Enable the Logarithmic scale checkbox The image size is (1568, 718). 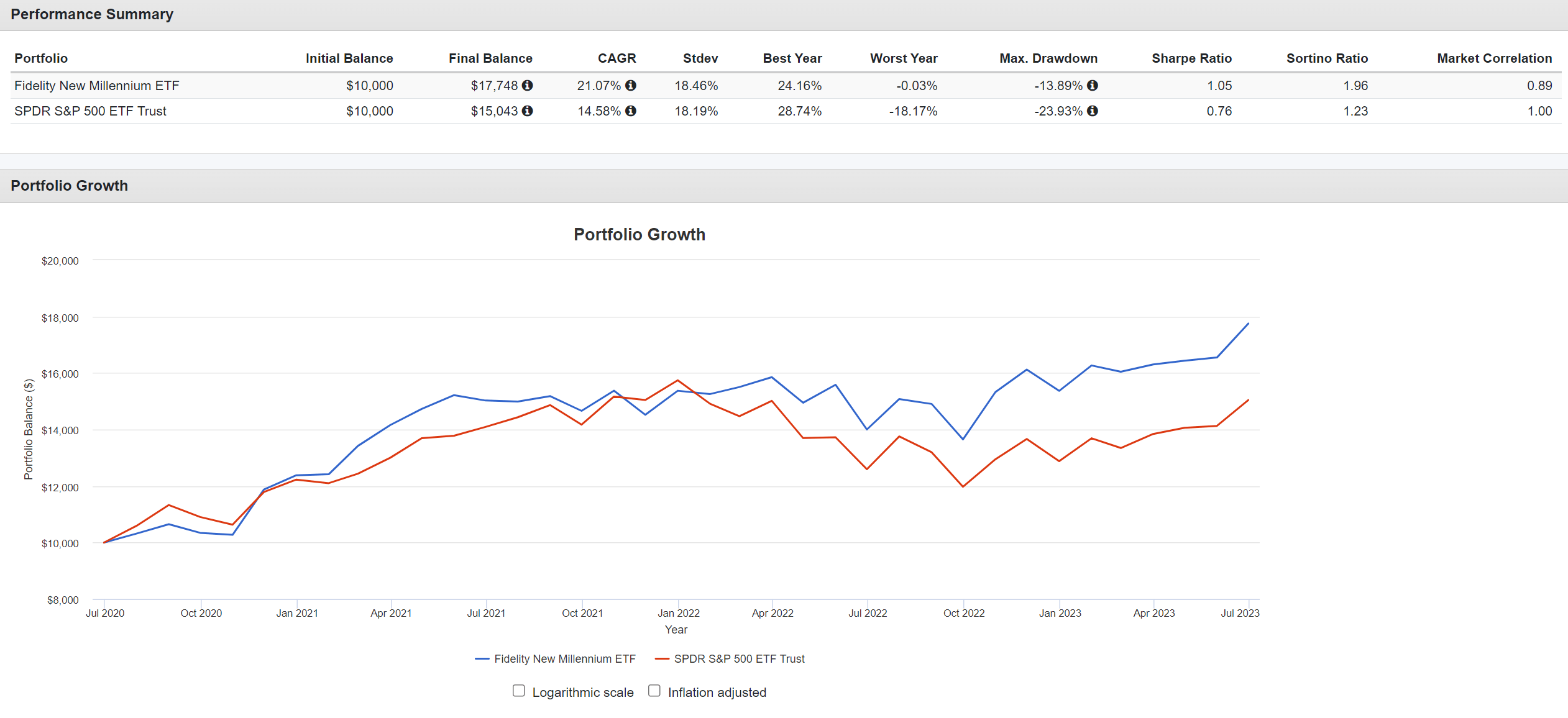pos(518,691)
